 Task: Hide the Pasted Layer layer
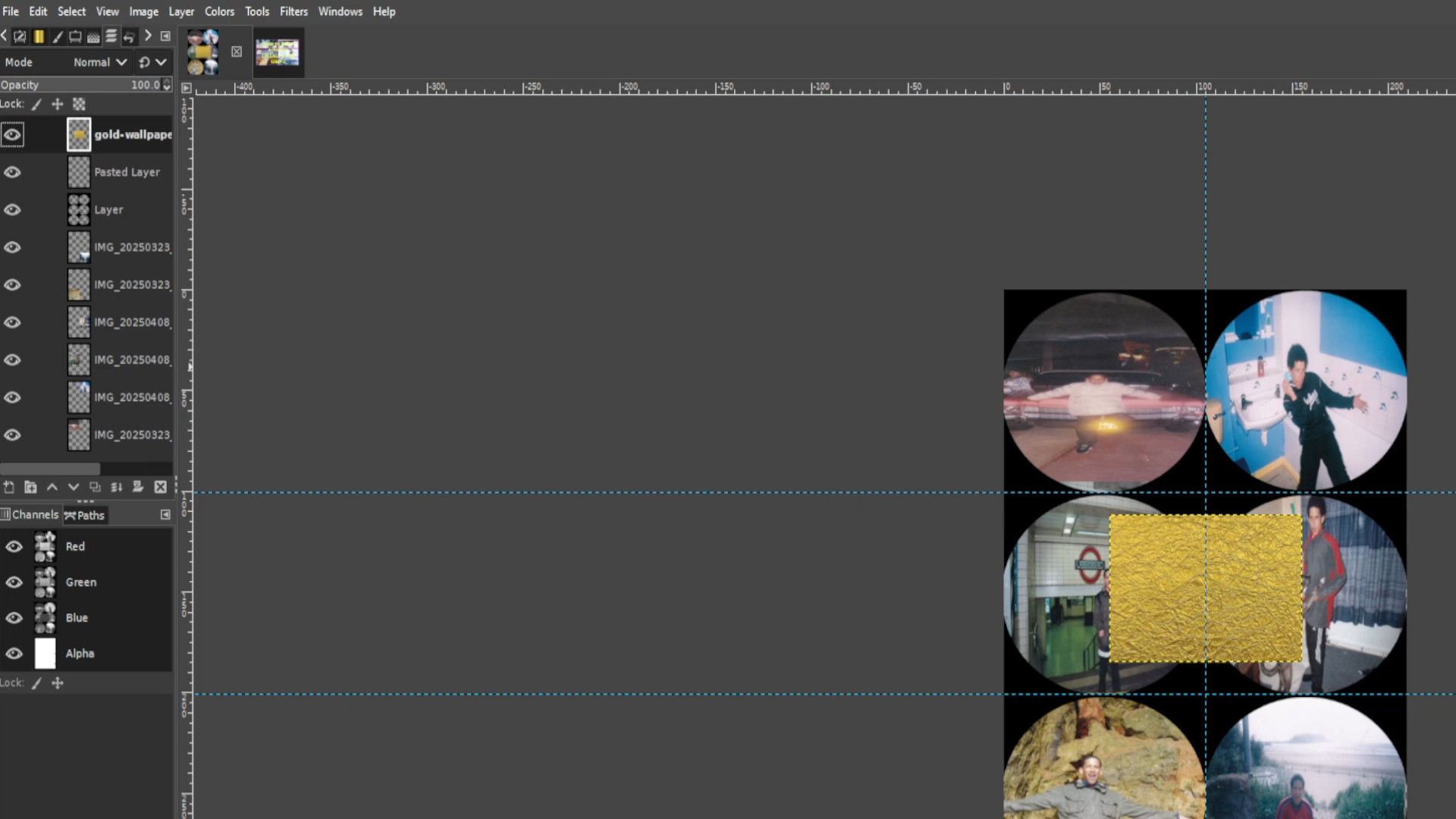coord(12,172)
